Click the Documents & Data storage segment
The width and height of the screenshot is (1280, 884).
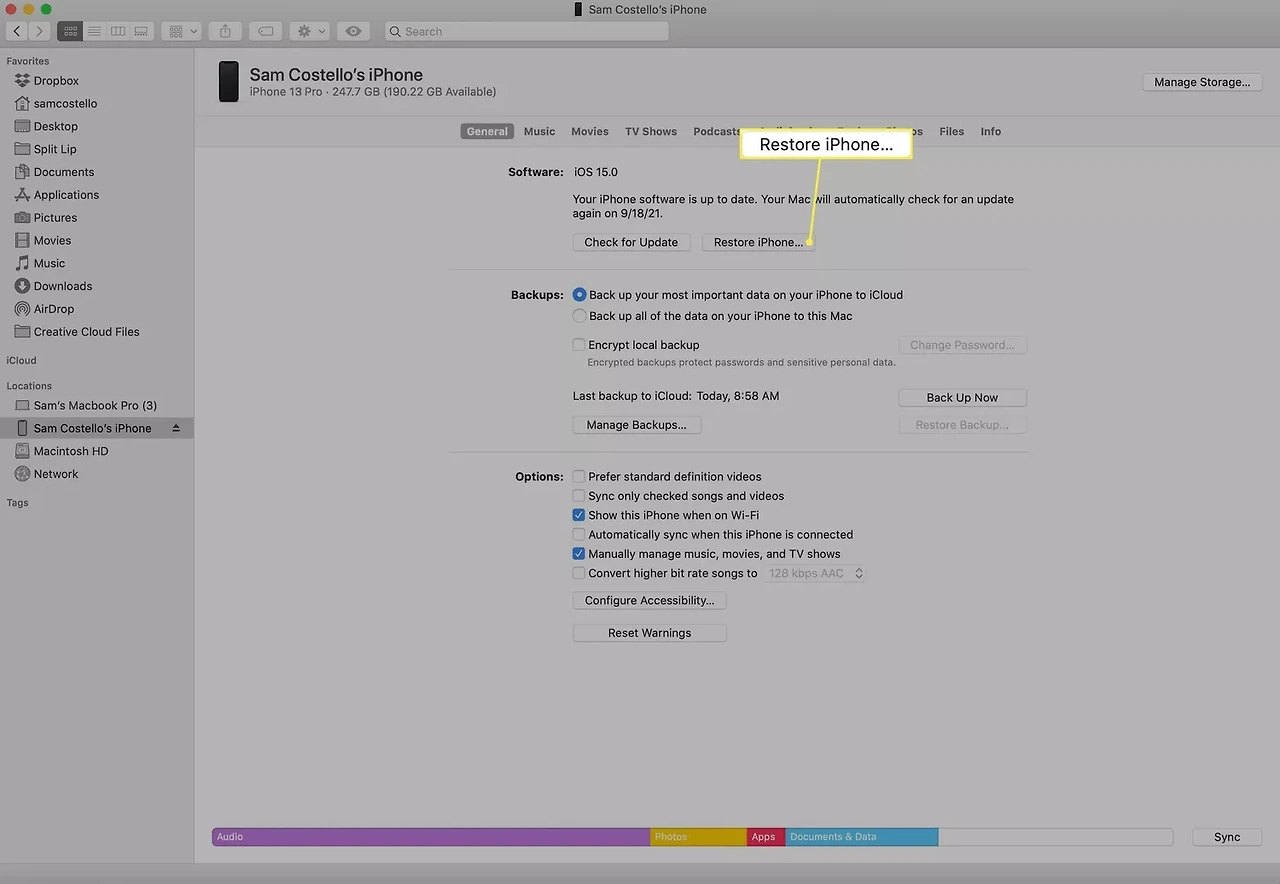point(861,837)
